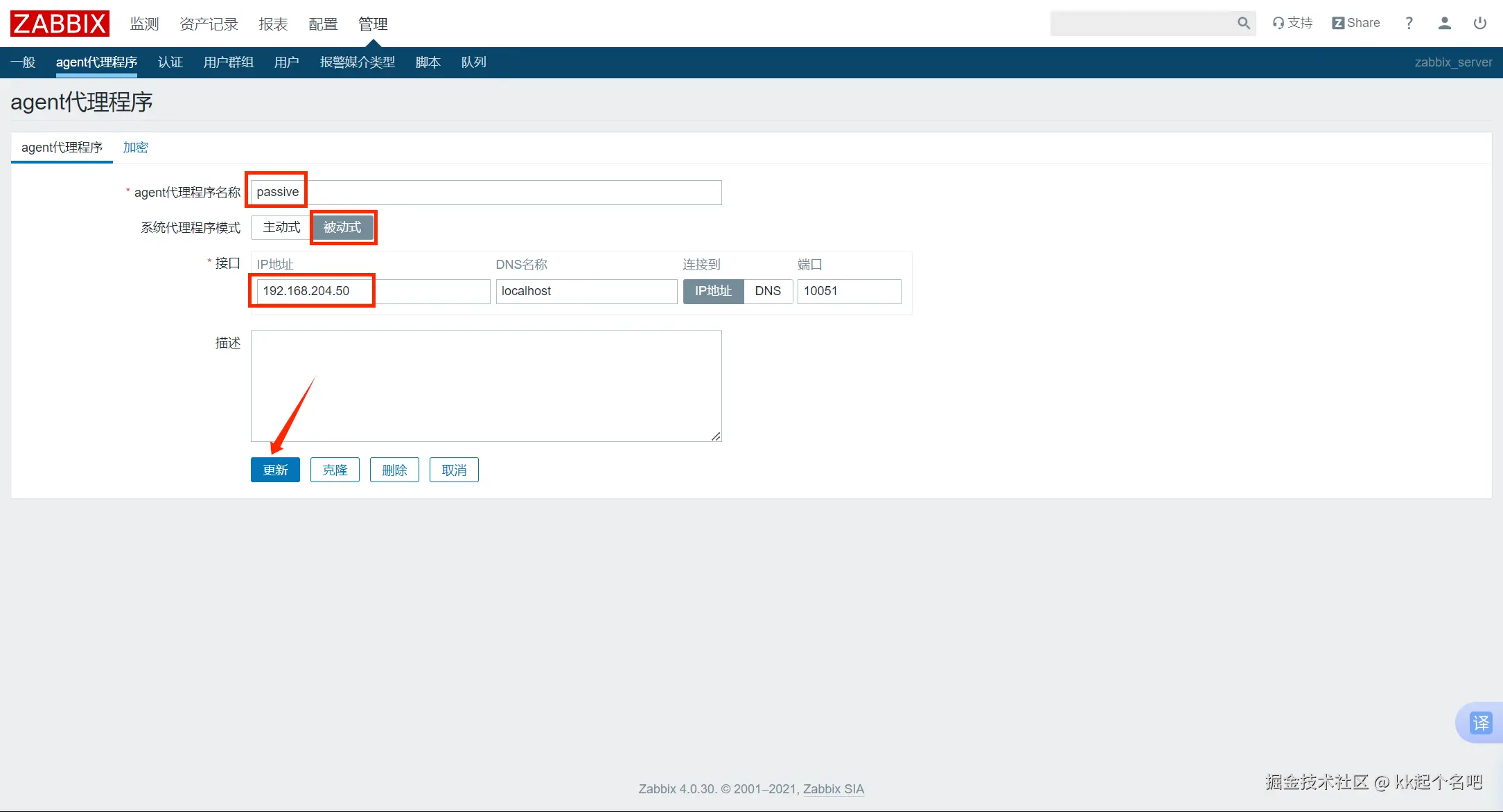The image size is (1503, 812).
Task: Grab the description textarea resize handle
Action: tap(716, 436)
